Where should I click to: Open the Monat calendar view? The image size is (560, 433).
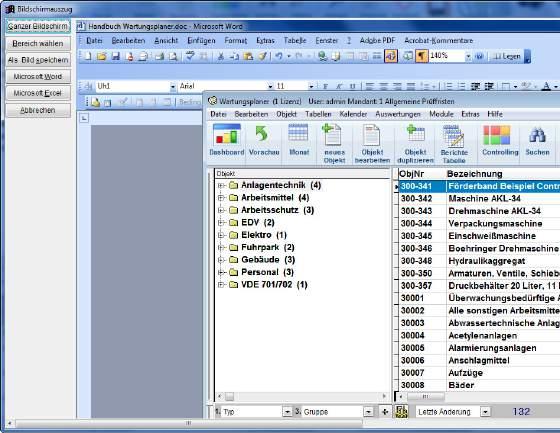pos(299,140)
